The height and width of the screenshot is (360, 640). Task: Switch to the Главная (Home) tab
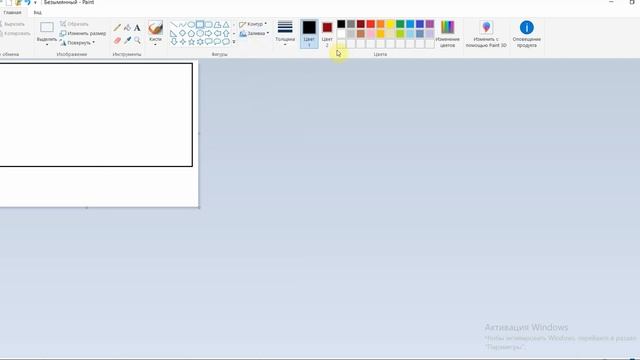click(x=12, y=13)
